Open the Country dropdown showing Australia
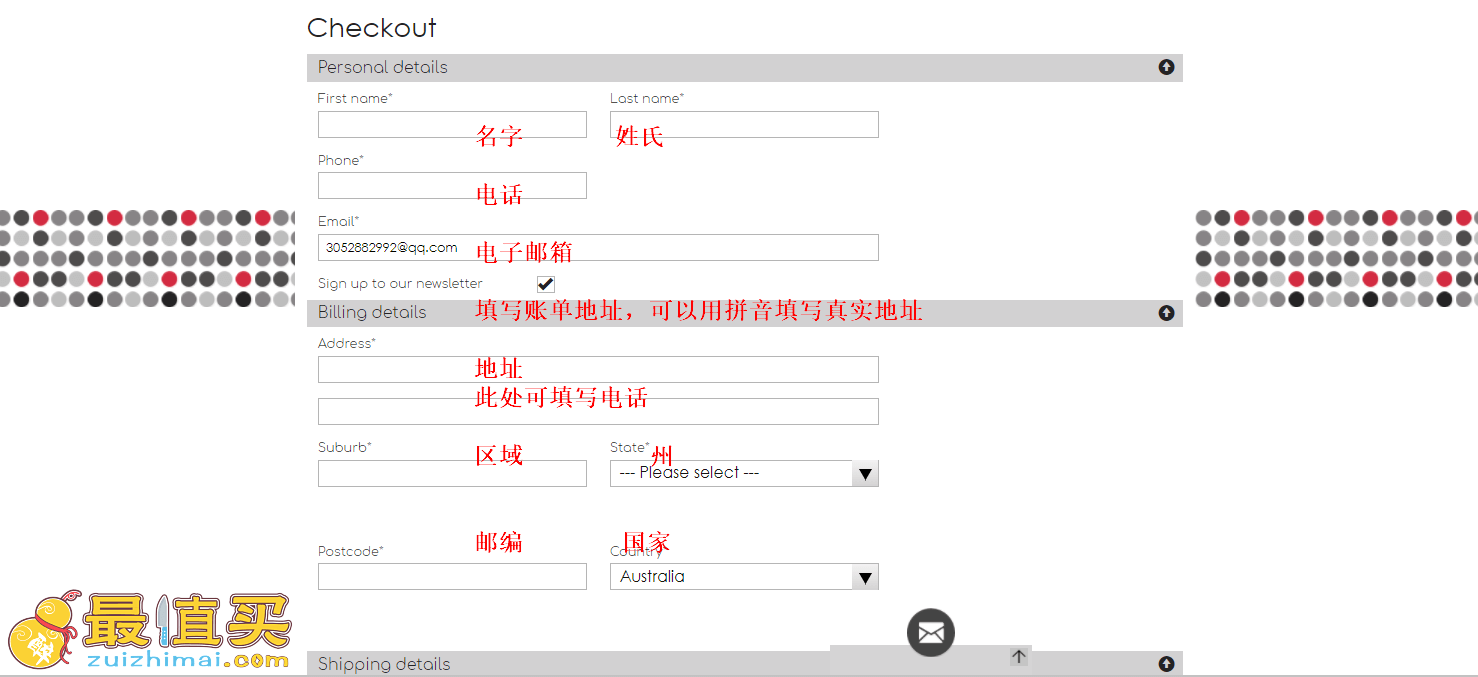This screenshot has height=677, width=1478. pos(744,576)
